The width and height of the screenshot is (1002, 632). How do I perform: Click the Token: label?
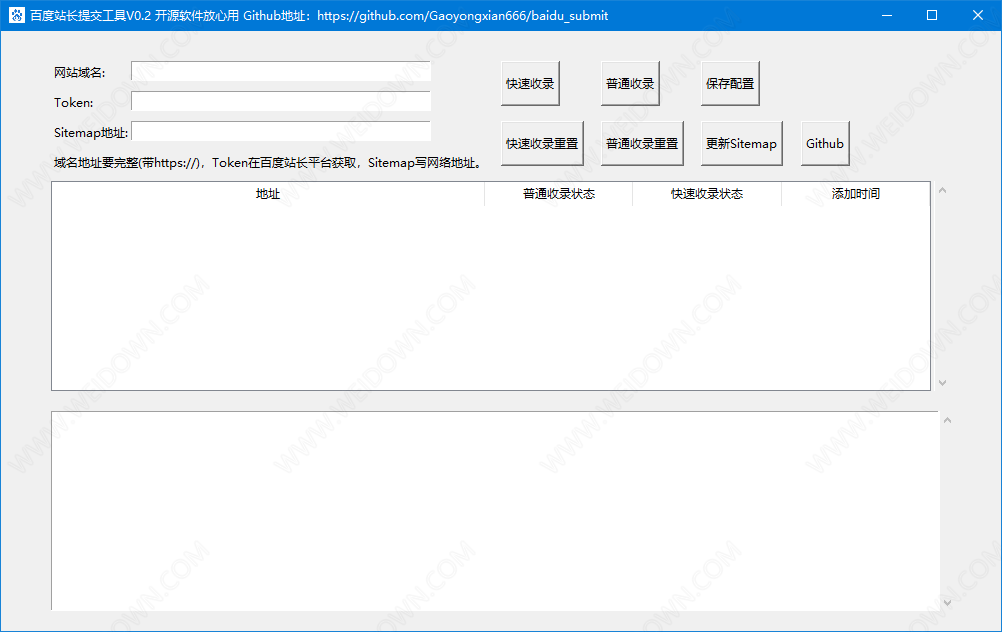pyautogui.click(x=73, y=103)
